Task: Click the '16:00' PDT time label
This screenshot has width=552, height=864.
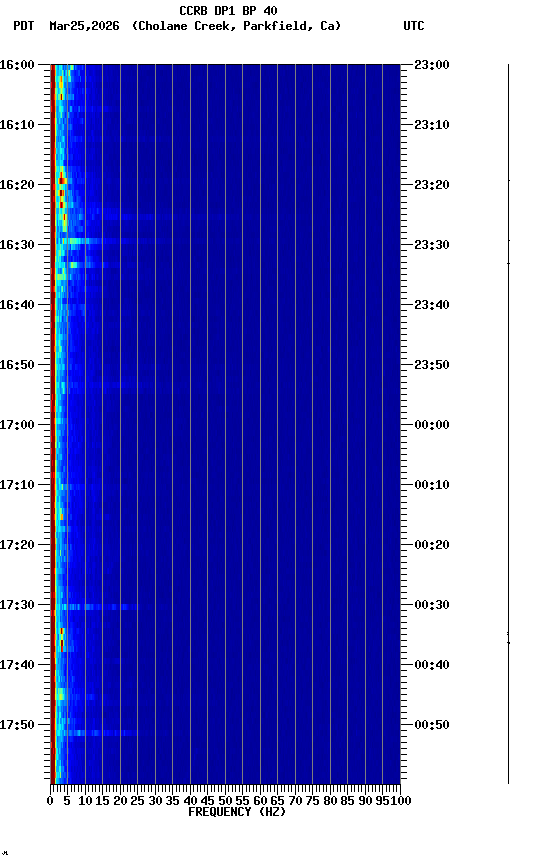Action: coord(17,65)
